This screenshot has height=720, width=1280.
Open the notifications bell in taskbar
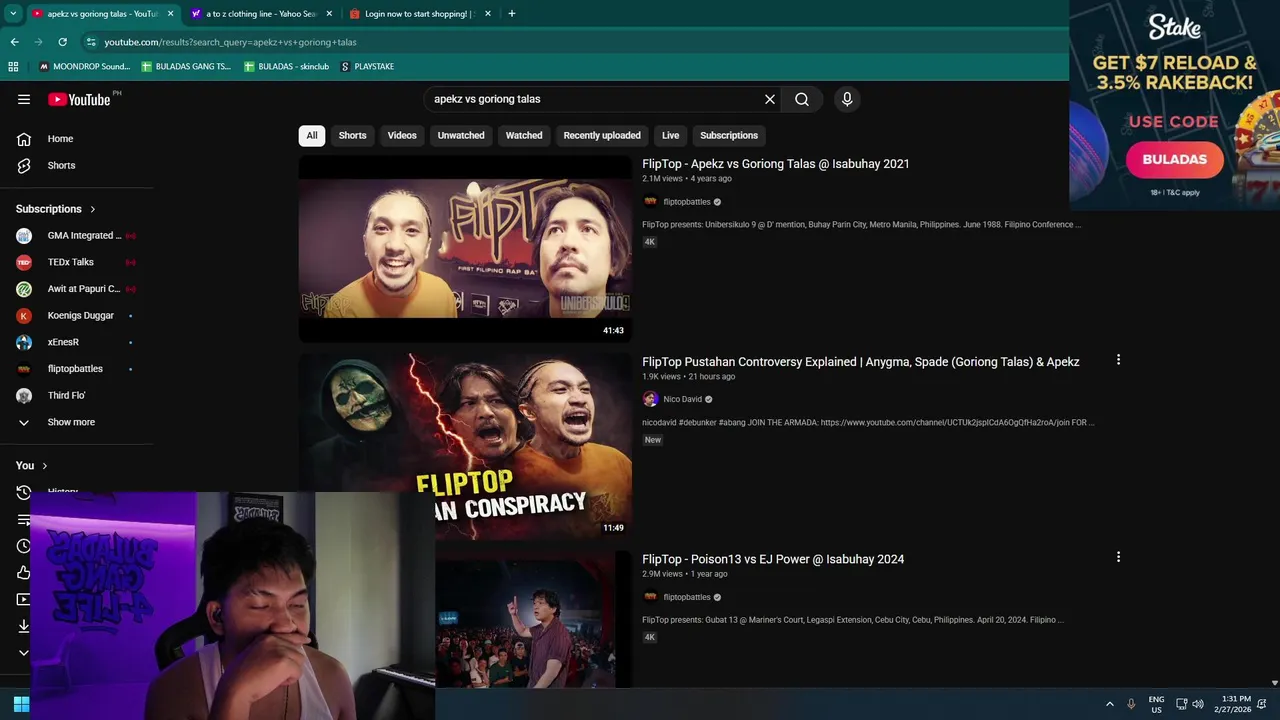coord(1262,704)
